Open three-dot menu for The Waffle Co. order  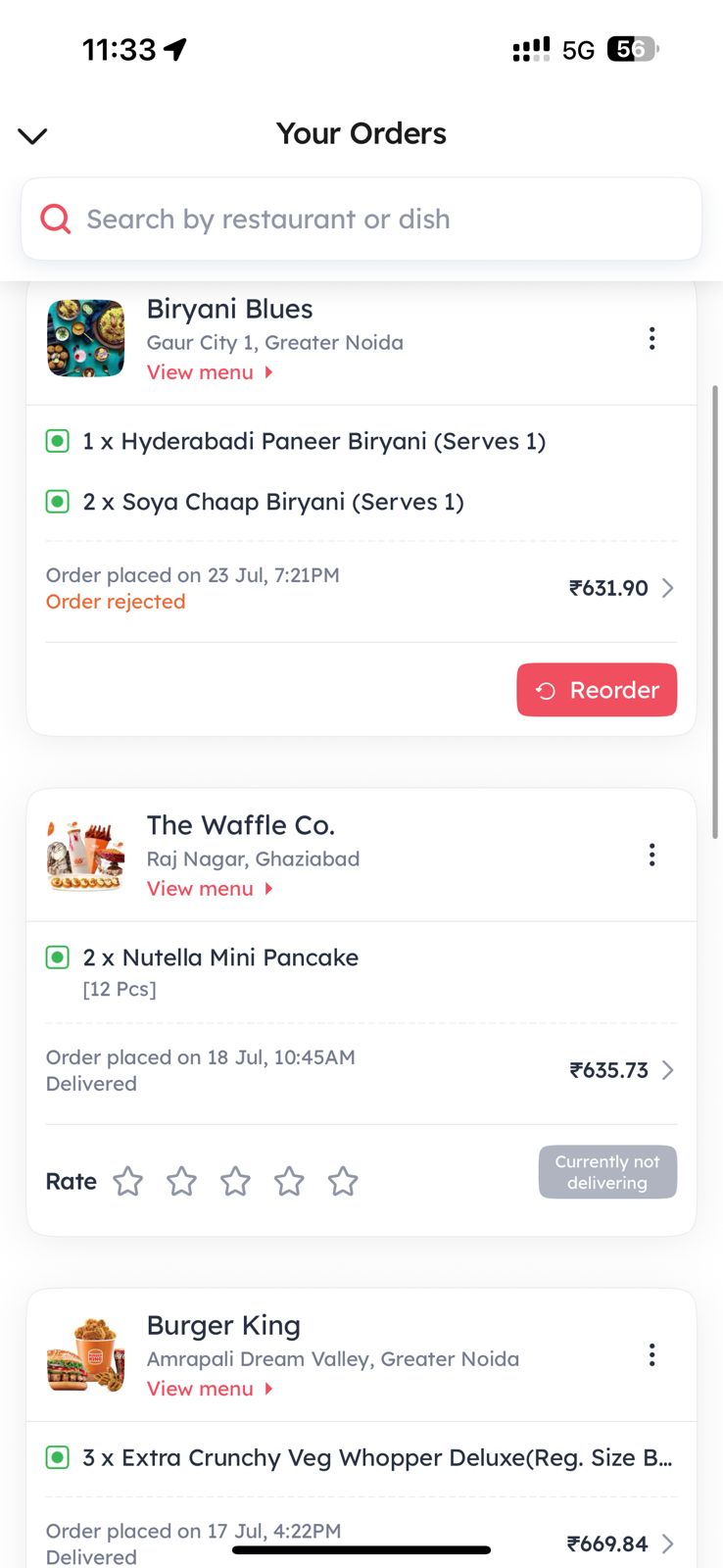(x=651, y=856)
